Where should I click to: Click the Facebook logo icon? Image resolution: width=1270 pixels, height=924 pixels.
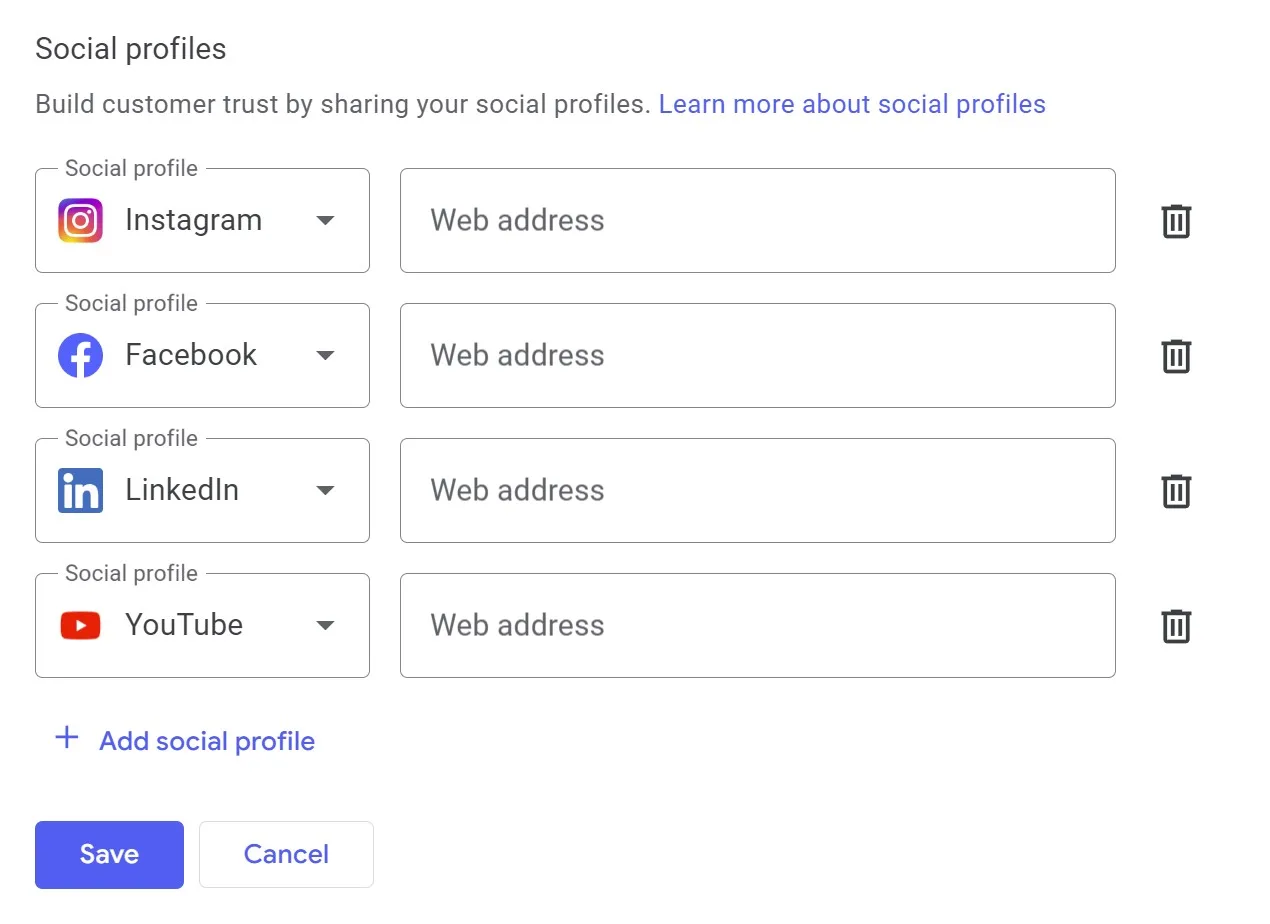tap(80, 355)
